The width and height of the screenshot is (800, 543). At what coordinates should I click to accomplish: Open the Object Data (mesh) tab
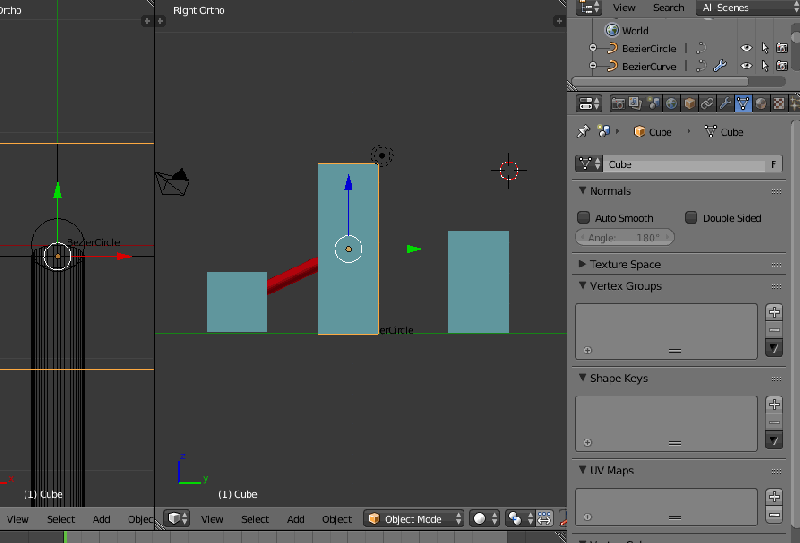tap(743, 104)
